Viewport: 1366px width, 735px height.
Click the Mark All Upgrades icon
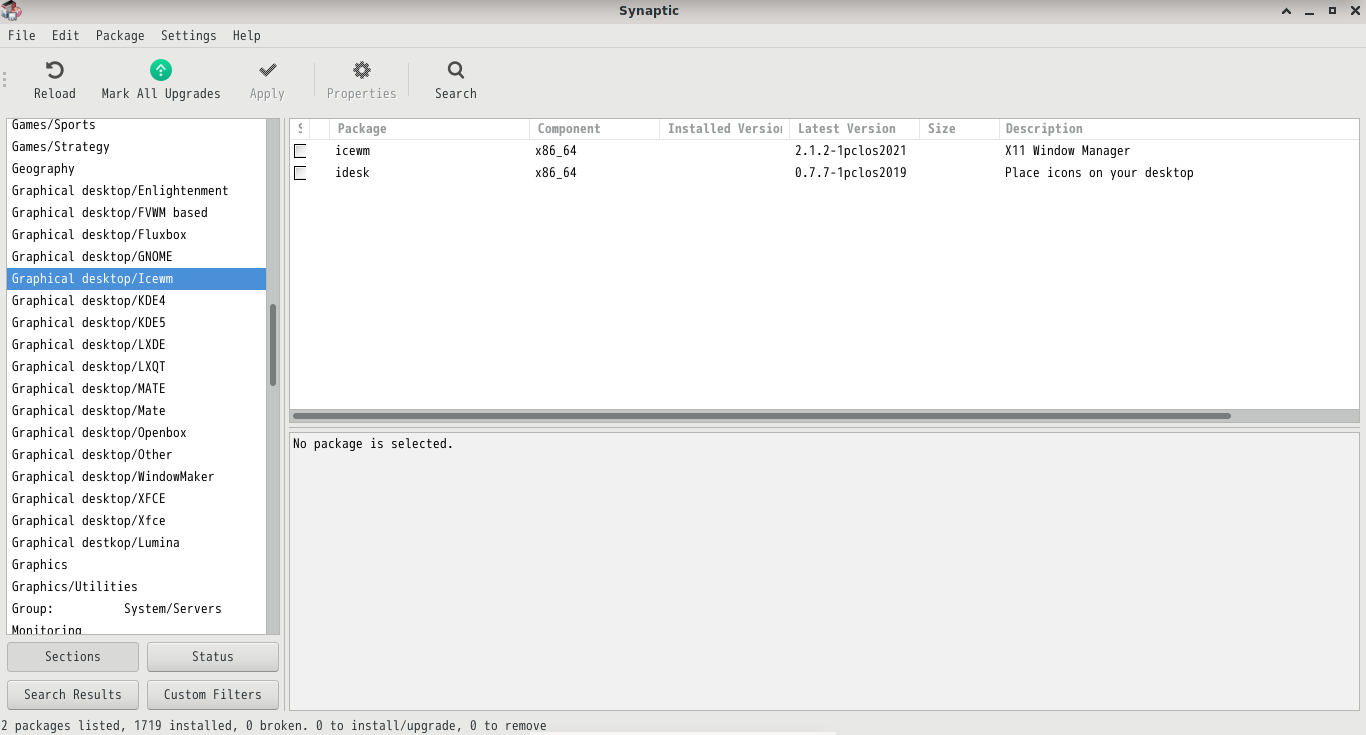tap(161, 70)
